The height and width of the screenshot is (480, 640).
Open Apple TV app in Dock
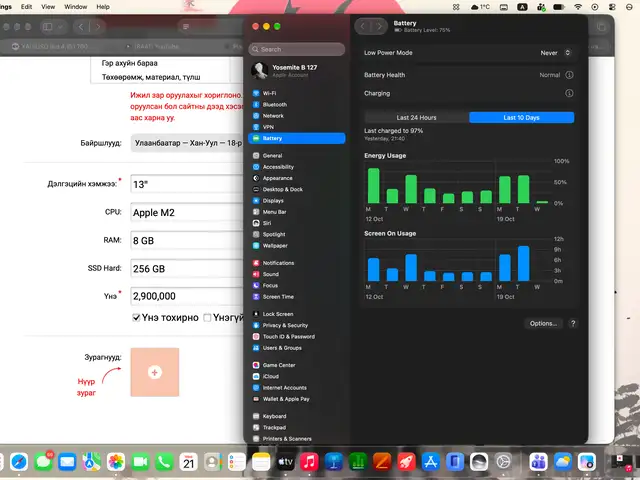(x=285, y=462)
